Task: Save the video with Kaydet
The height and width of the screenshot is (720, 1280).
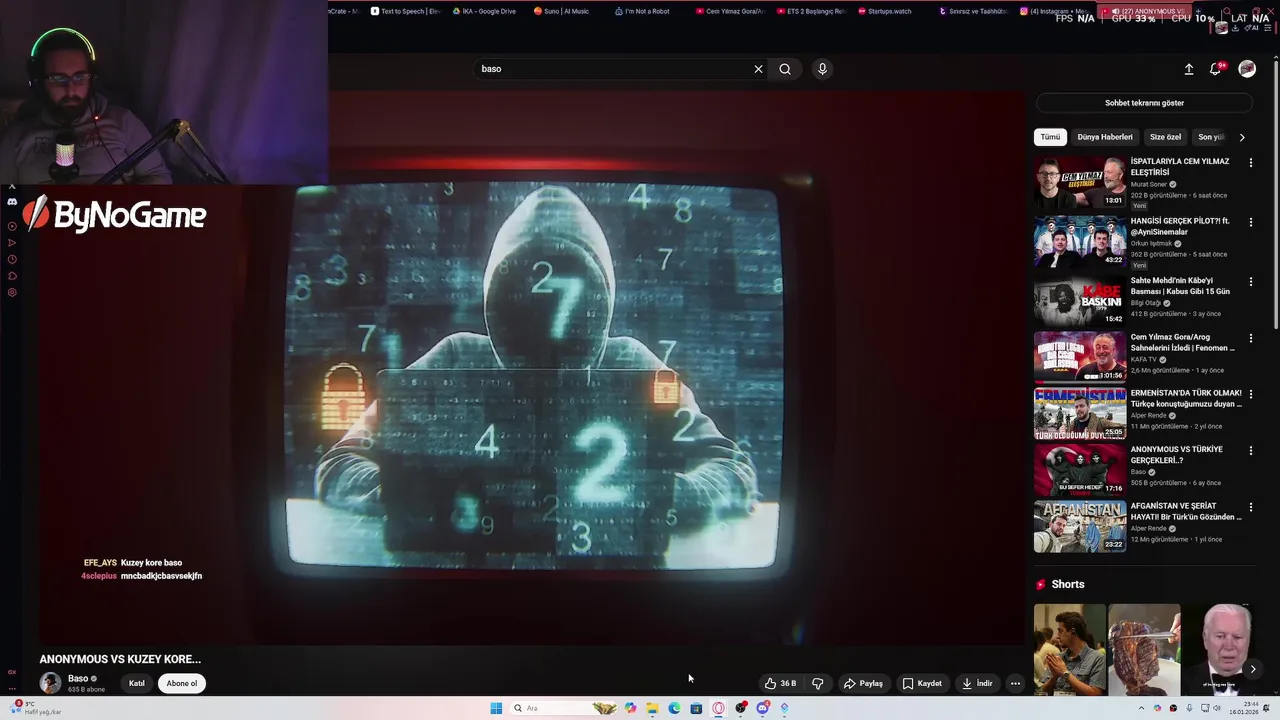Action: (922, 684)
